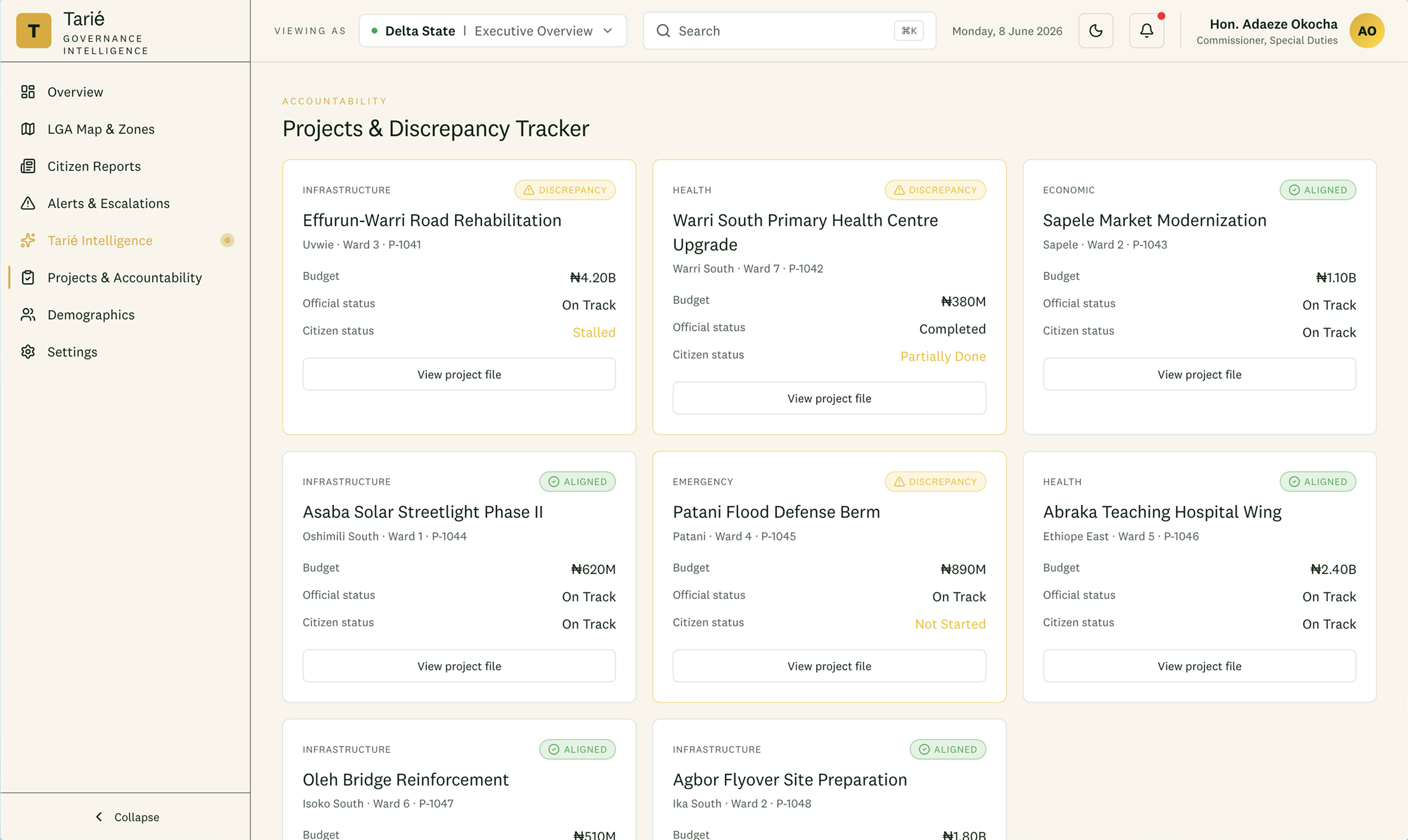Go to Overview in the sidebar
Viewport: 1408px width, 840px height.
pos(125,92)
